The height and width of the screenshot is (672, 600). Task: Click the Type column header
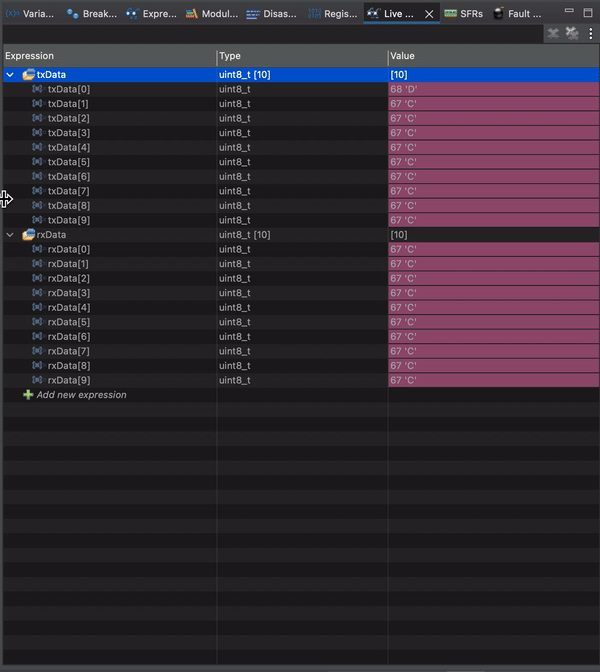click(x=301, y=56)
